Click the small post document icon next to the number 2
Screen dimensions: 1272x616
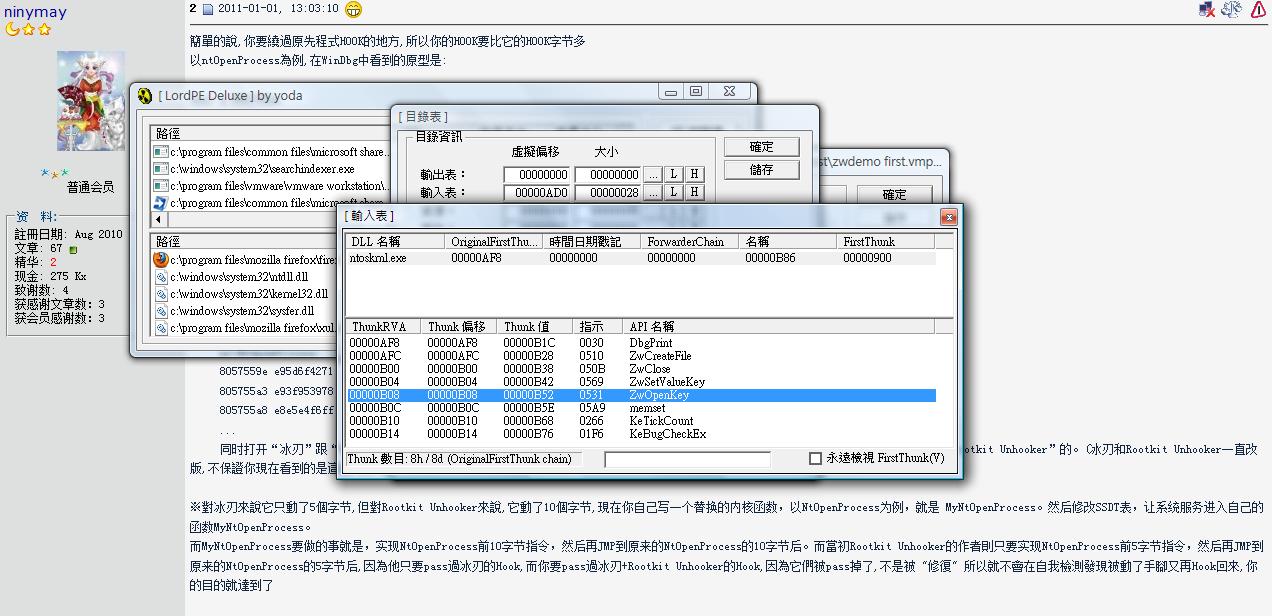(x=207, y=10)
